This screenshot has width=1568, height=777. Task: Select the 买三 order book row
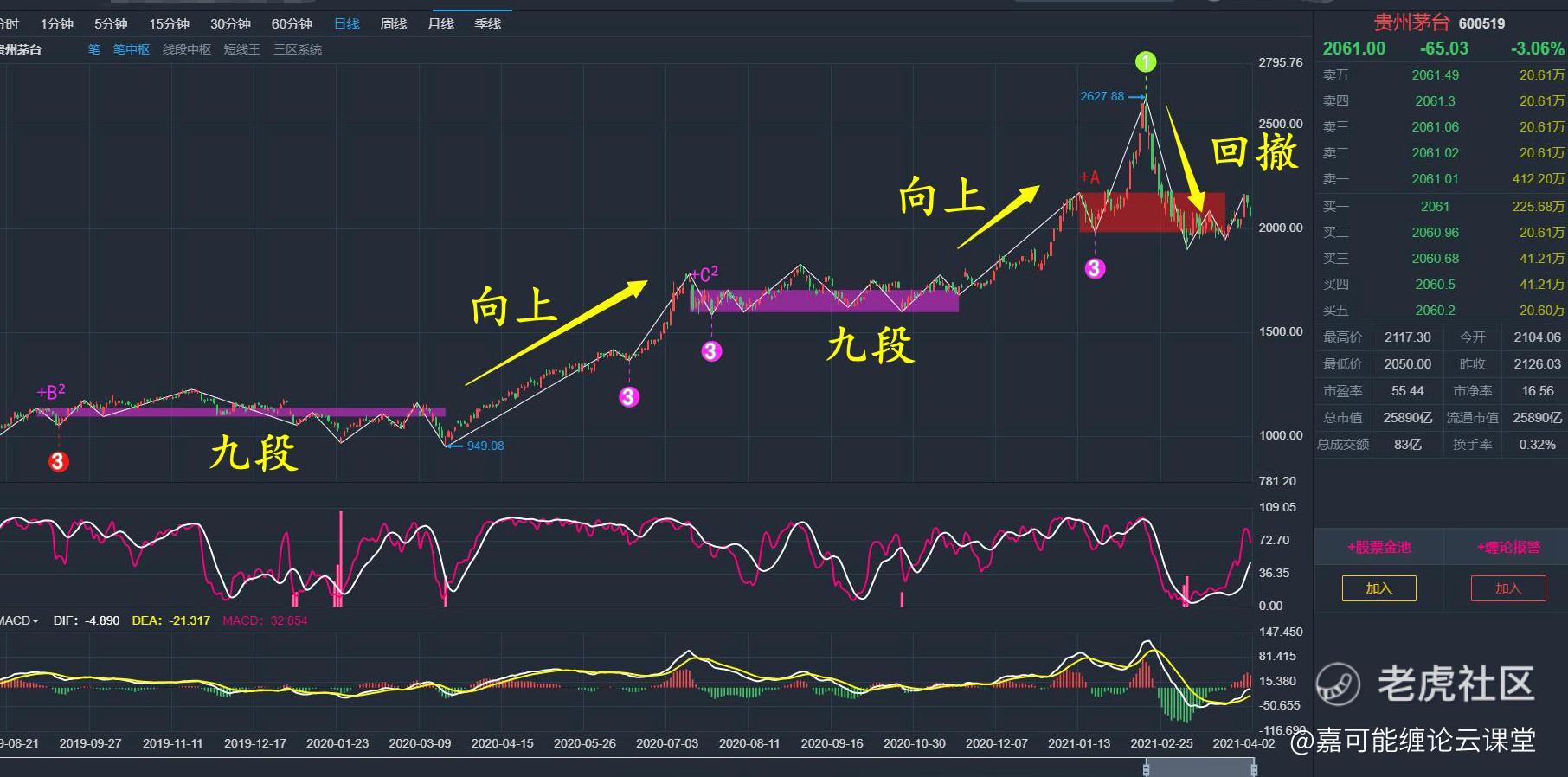tap(1442, 259)
